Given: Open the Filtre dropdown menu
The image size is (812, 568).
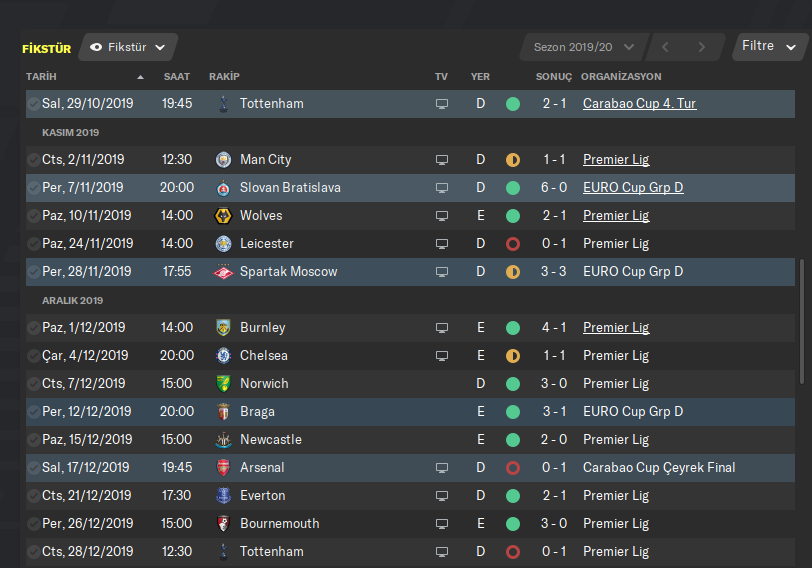Looking at the screenshot, I should click(x=769, y=46).
